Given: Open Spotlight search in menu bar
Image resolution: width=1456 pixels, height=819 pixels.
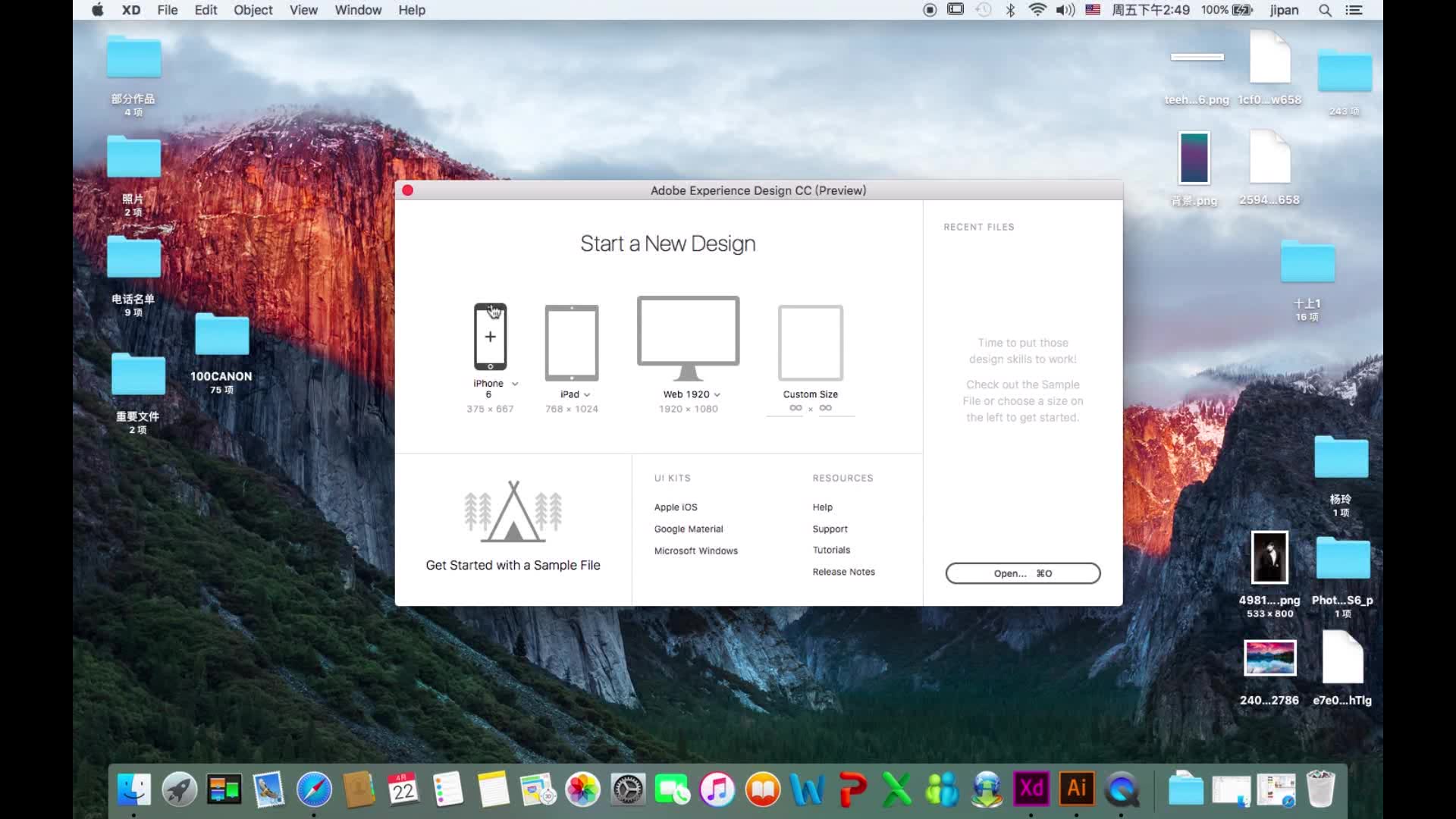Looking at the screenshot, I should pos(1325,10).
